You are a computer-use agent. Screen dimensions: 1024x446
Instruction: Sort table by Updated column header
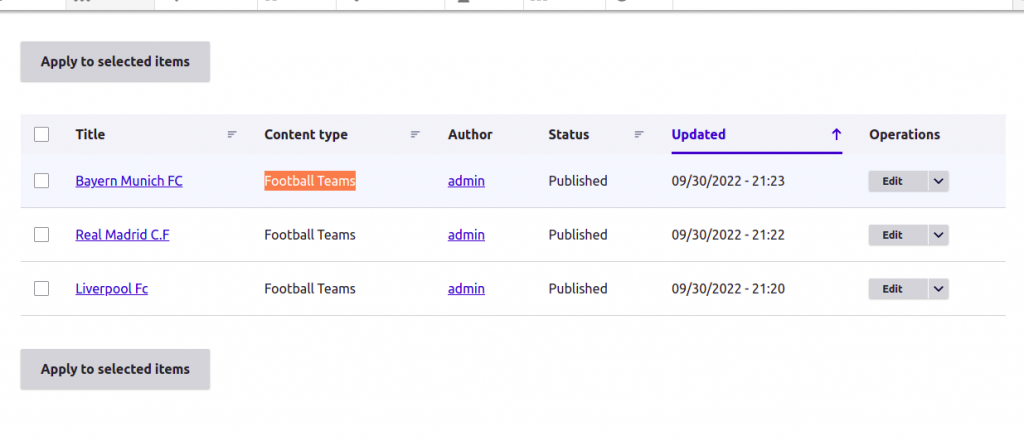698,135
